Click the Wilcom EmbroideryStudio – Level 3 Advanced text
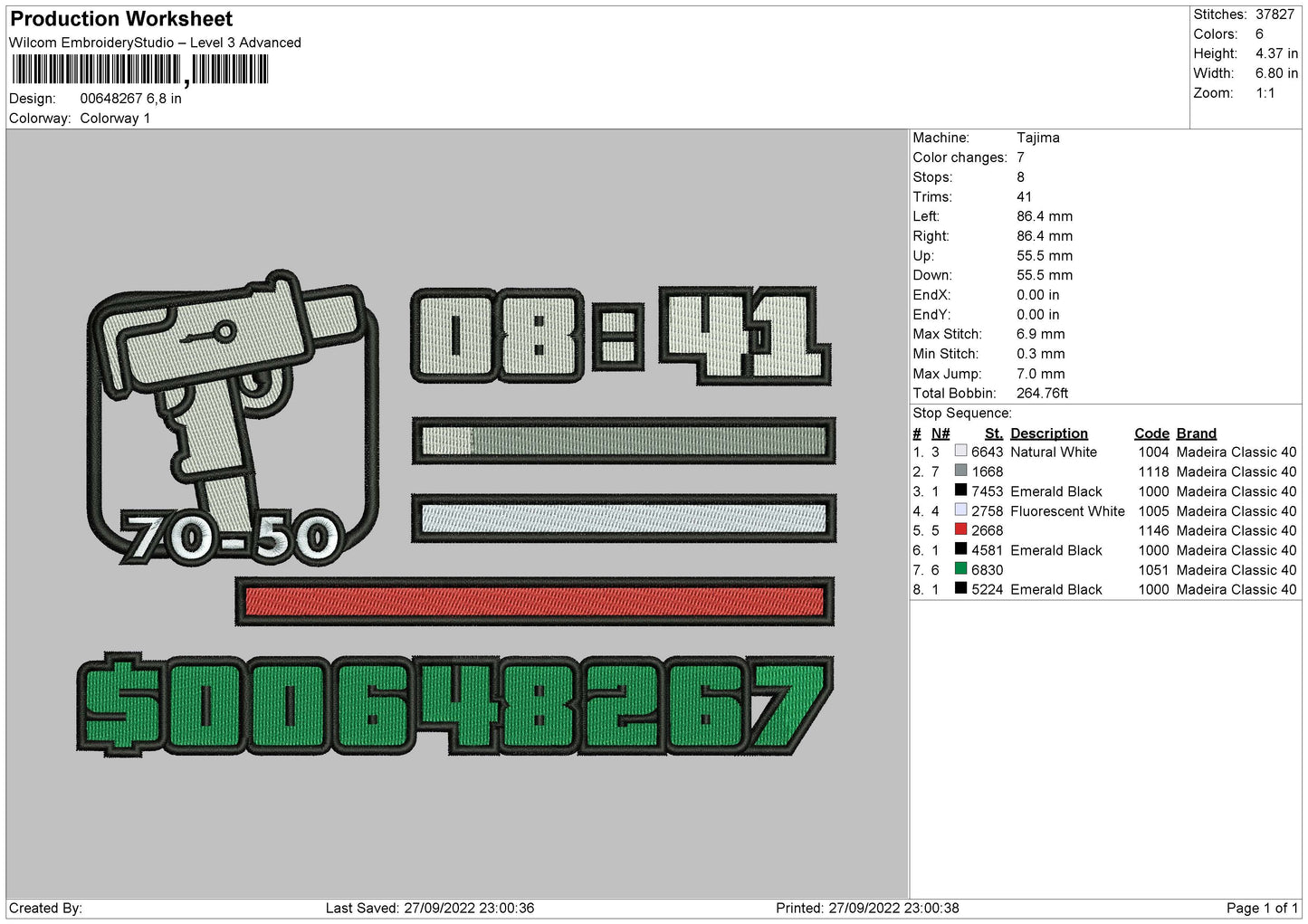 pyautogui.click(x=155, y=43)
